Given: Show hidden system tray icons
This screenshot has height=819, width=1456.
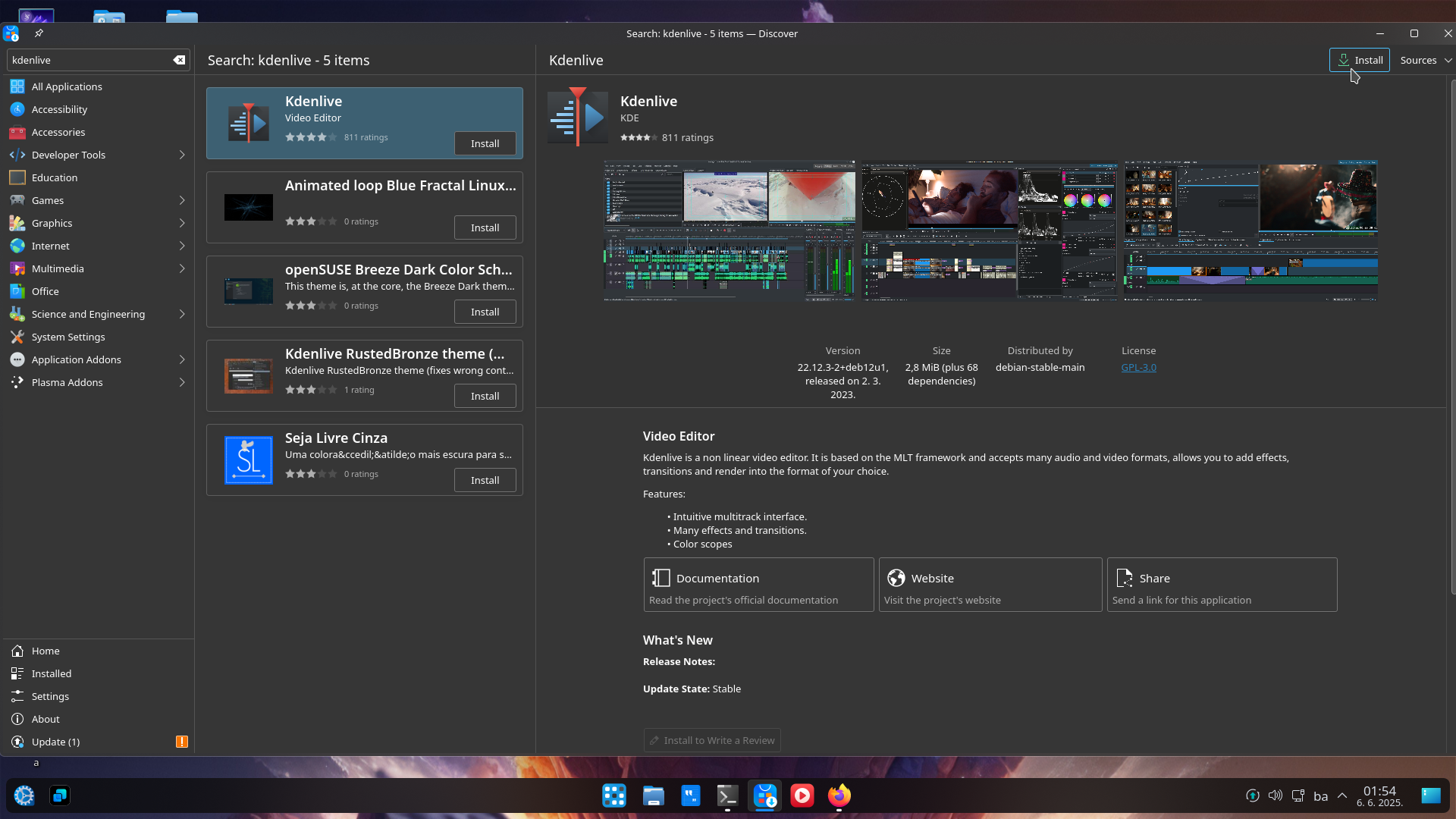Looking at the screenshot, I should coord(1342,795).
